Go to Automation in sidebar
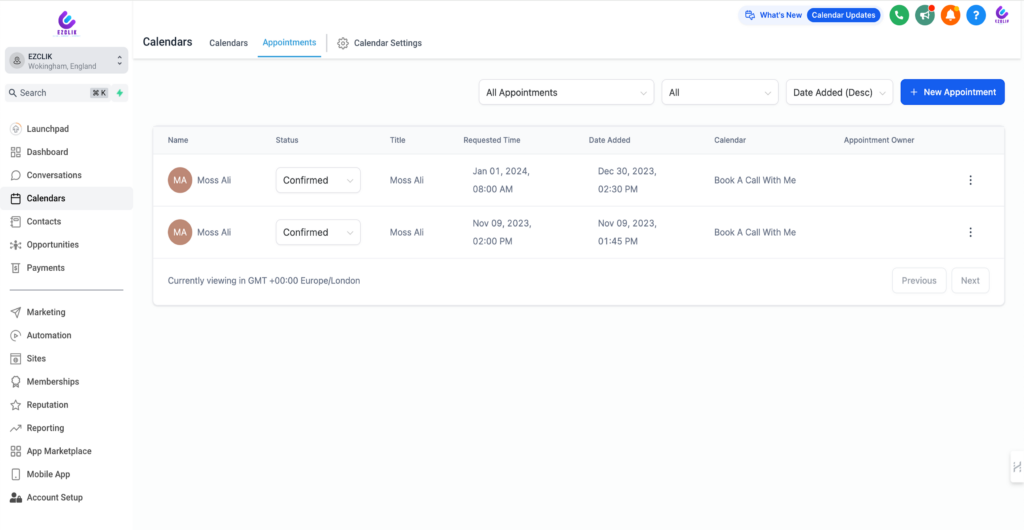Screen dimensions: 1024x530 pyautogui.click(x=49, y=335)
